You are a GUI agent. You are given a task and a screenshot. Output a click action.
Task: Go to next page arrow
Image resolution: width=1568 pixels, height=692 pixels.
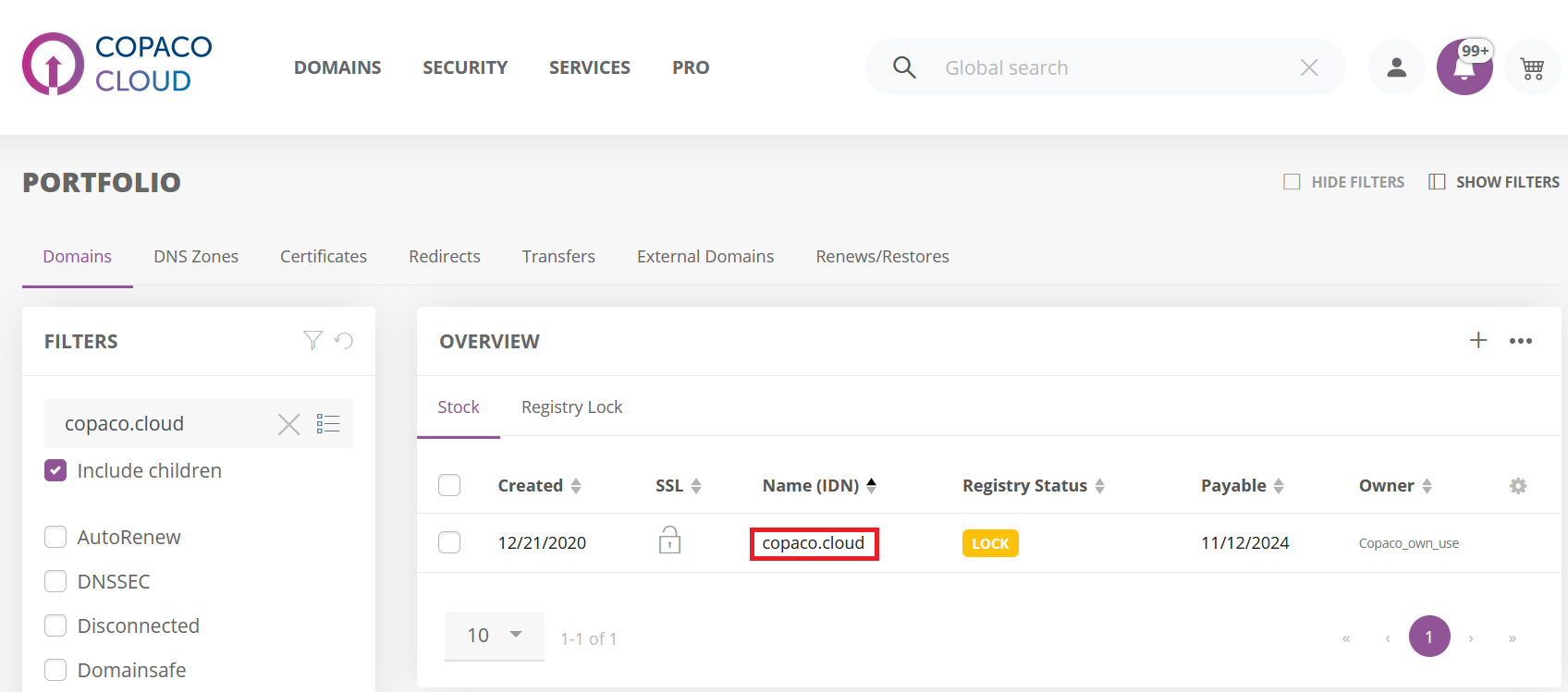tap(1471, 637)
